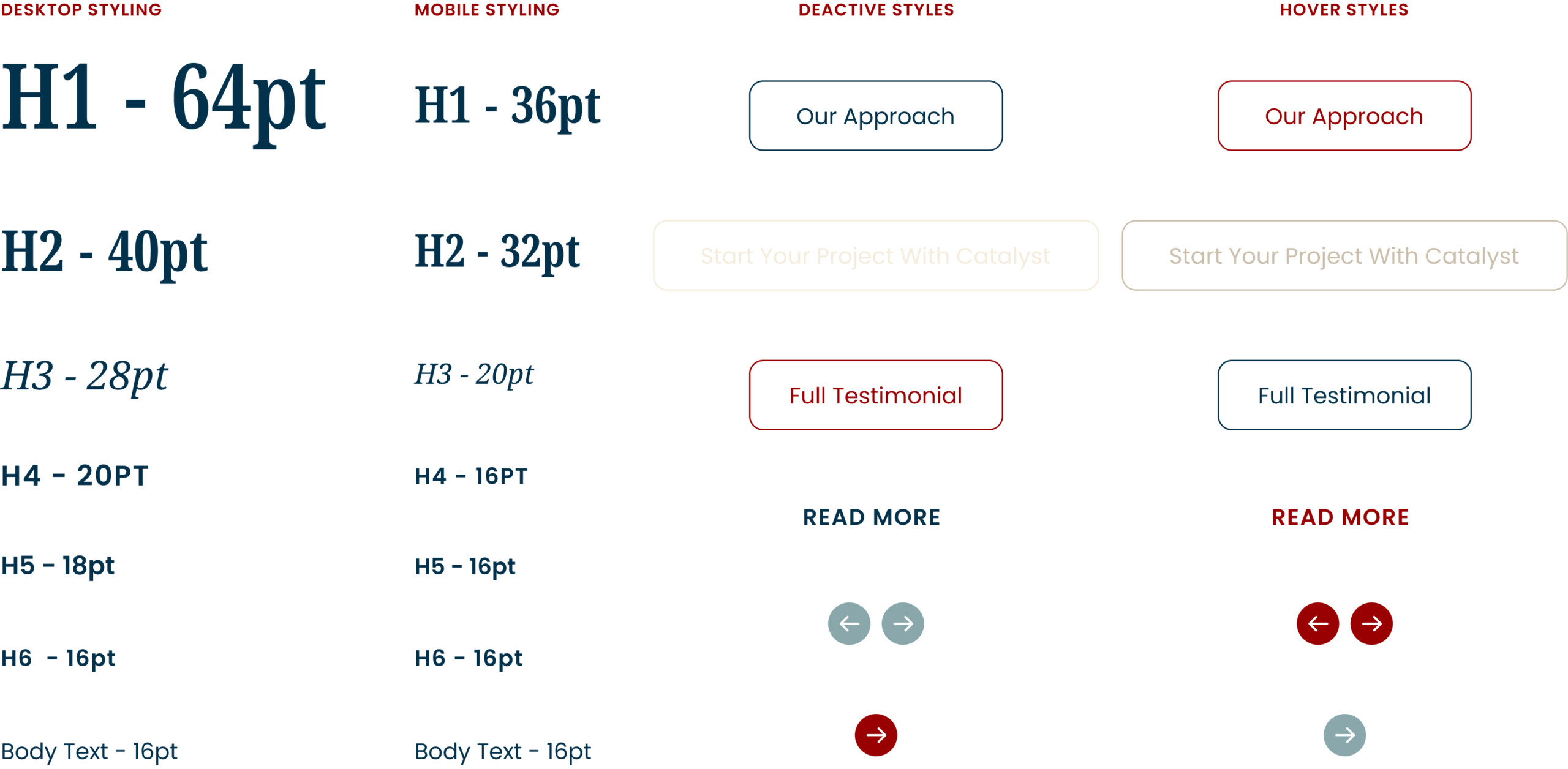The width and height of the screenshot is (1568, 769).
Task: Click the lone gray right arrow under Hover Styles
Action: click(1344, 735)
